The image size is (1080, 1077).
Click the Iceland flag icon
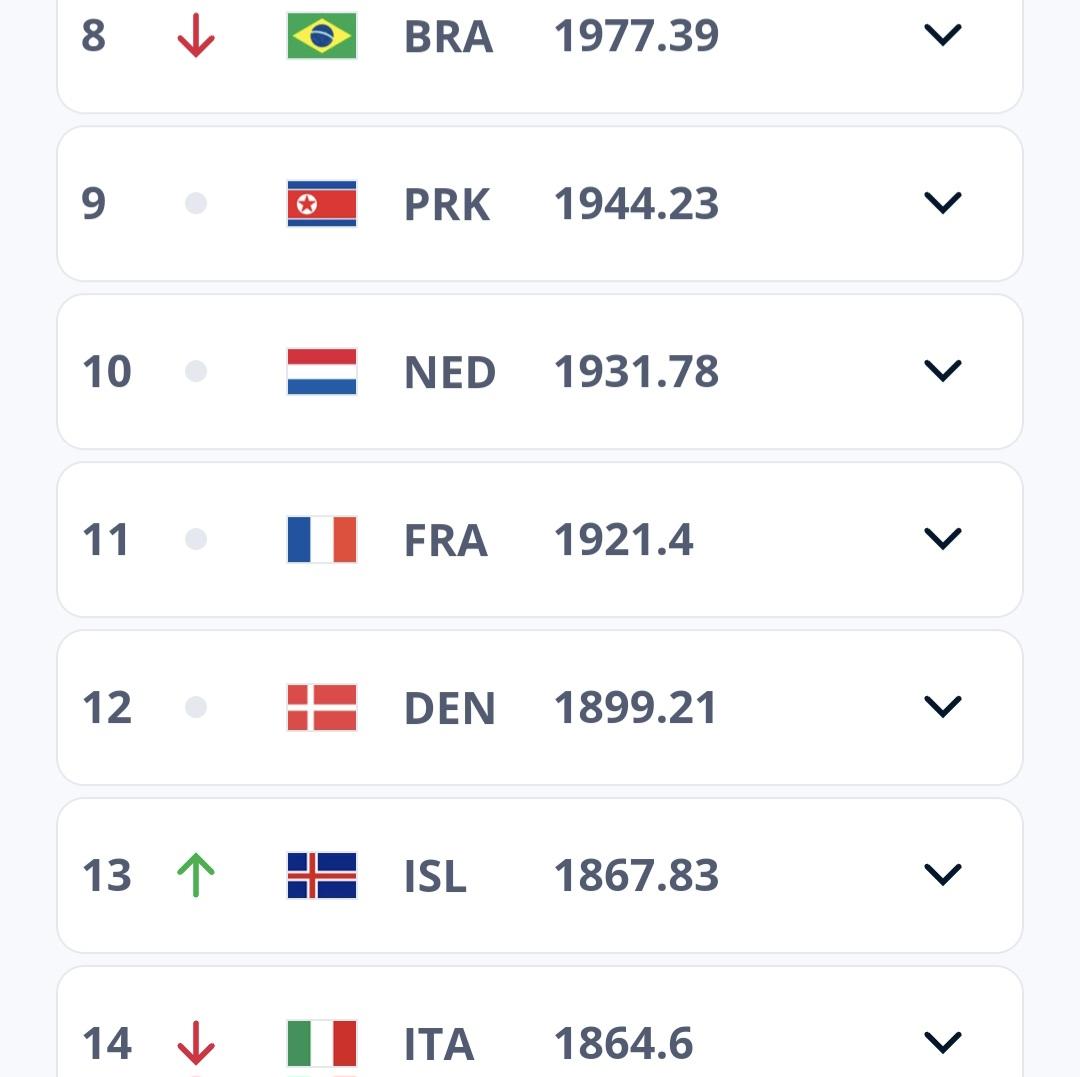[322, 876]
